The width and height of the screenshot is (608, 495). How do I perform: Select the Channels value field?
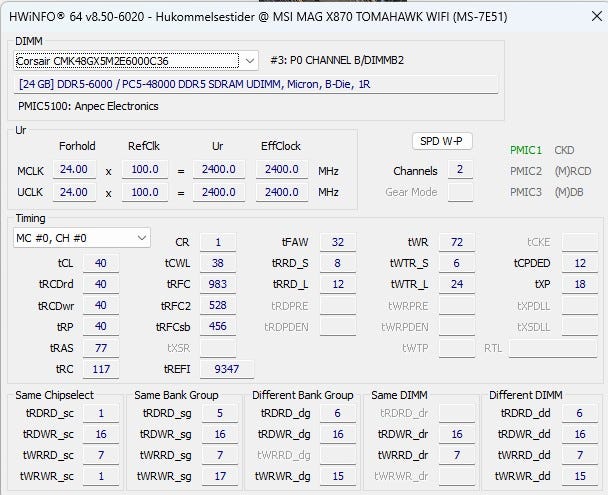(x=460, y=169)
